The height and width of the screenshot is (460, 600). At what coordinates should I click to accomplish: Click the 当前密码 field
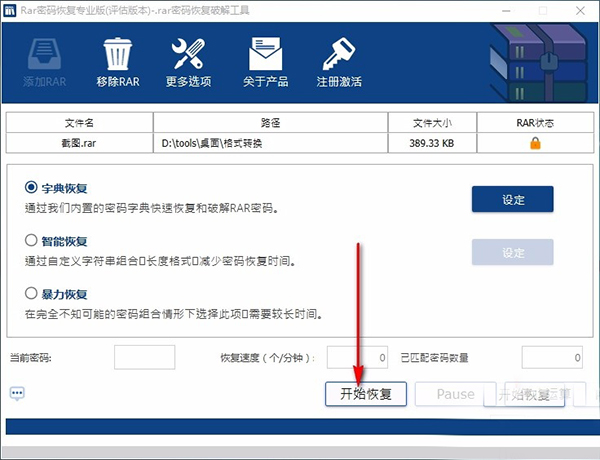pos(145,357)
